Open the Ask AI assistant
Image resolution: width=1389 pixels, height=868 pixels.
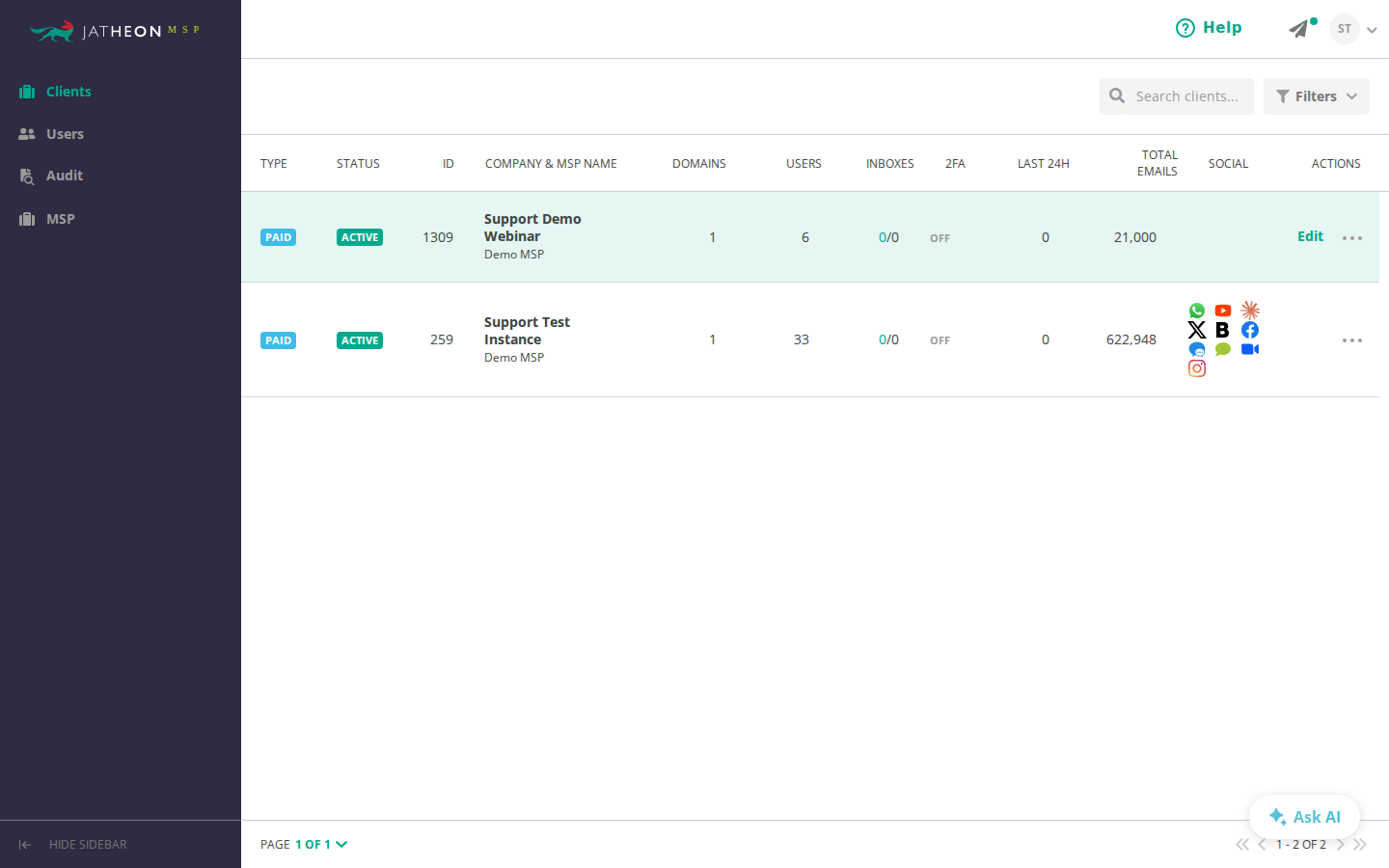tap(1304, 817)
